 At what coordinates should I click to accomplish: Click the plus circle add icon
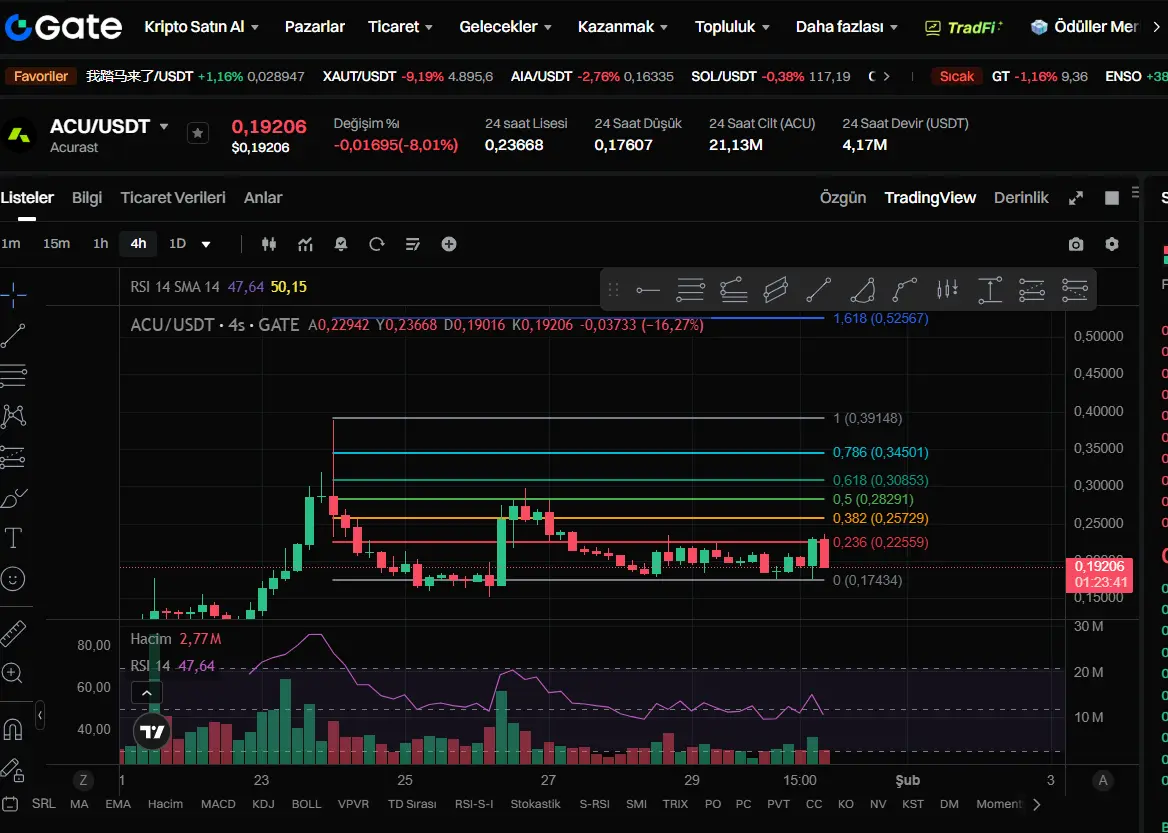[x=449, y=244]
